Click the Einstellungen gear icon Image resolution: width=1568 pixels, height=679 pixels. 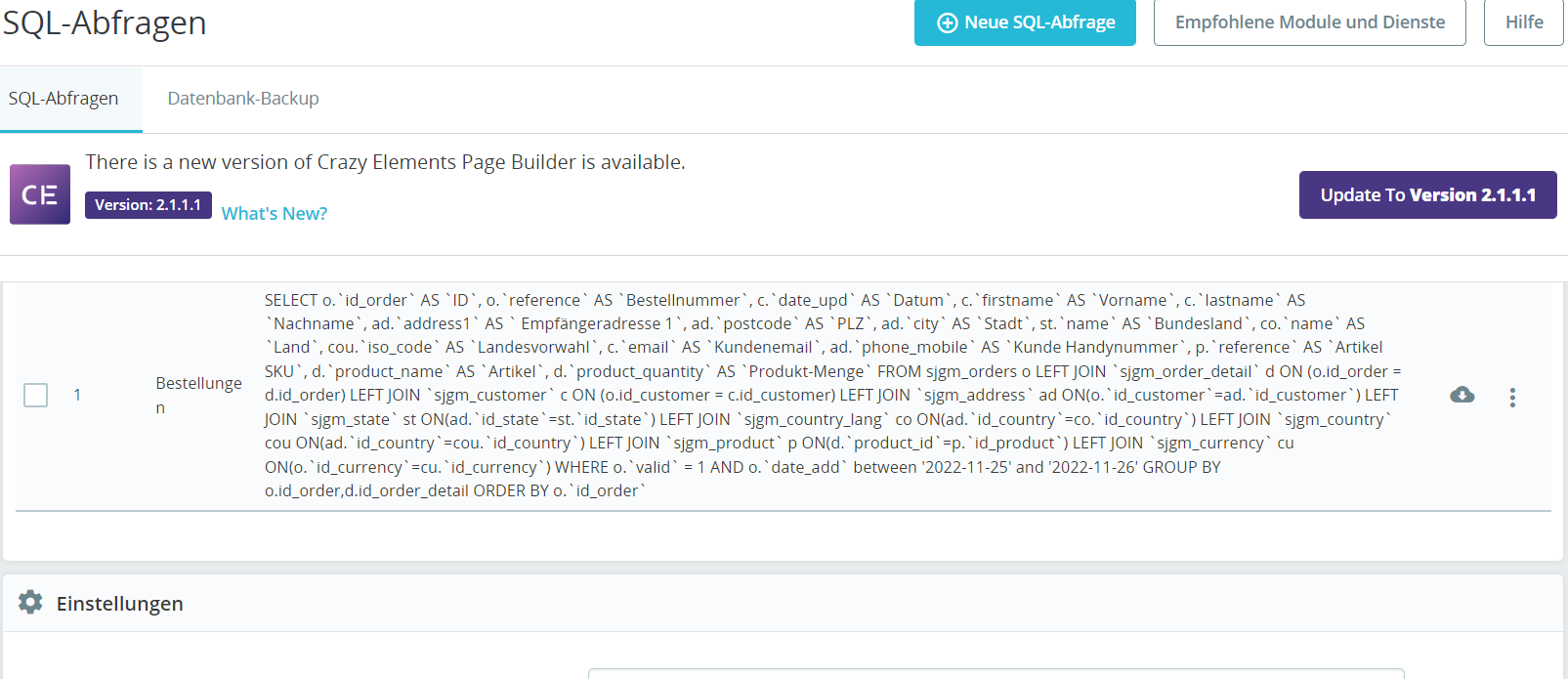[30, 602]
